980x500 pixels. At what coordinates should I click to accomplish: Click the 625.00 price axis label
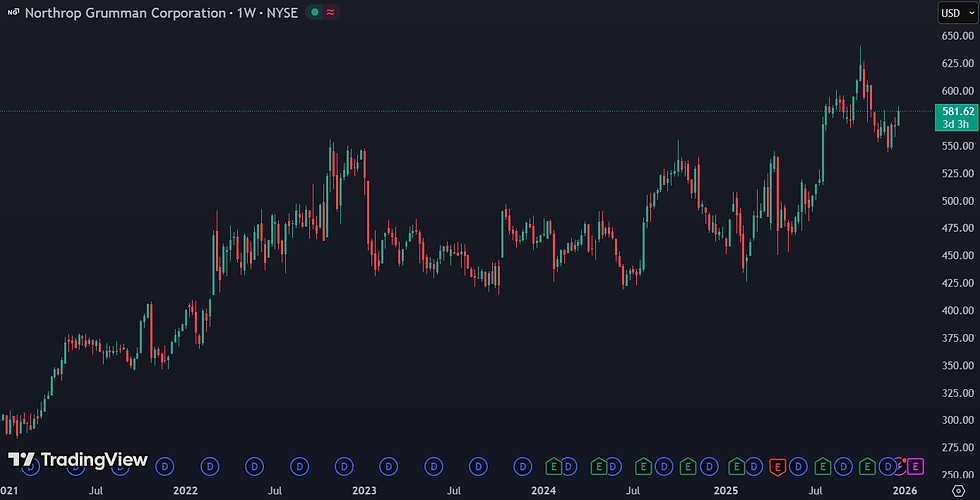pyautogui.click(x=958, y=63)
